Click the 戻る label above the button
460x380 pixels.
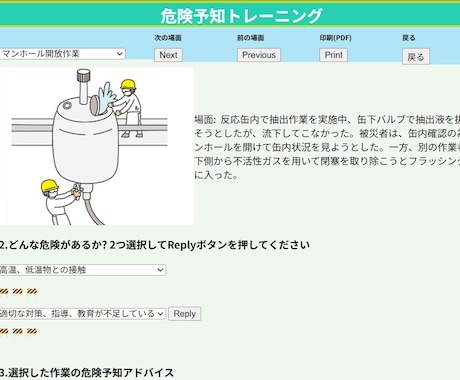pyautogui.click(x=409, y=38)
